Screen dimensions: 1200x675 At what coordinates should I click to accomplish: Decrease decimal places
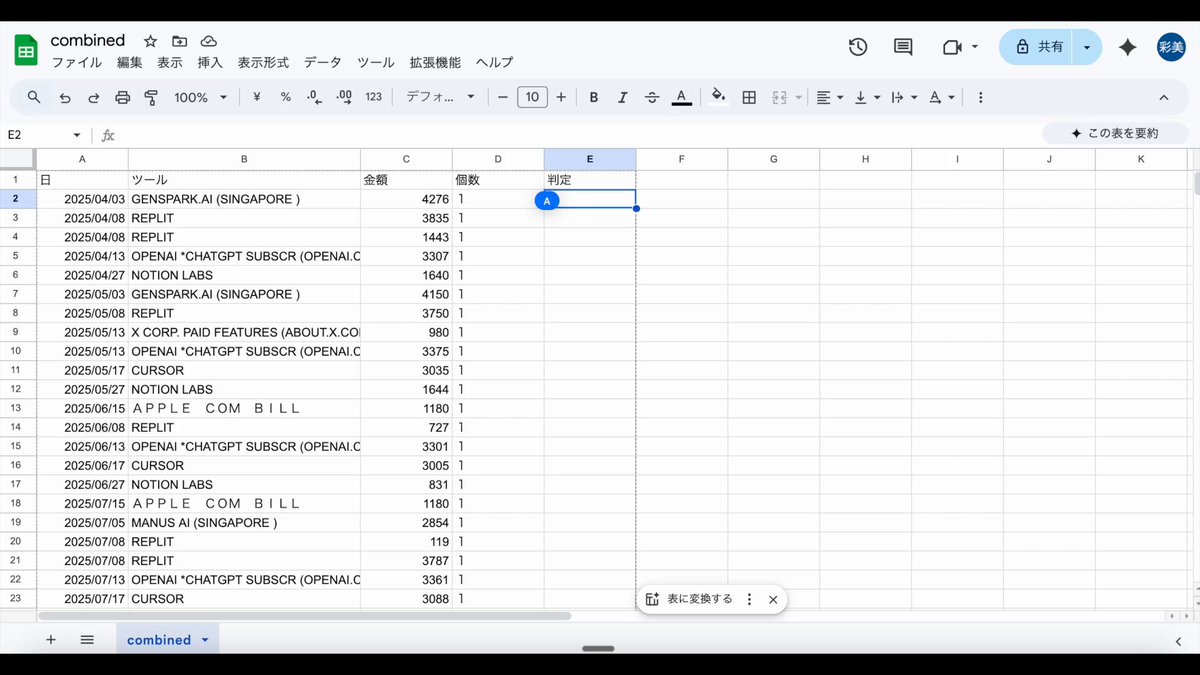[x=315, y=97]
